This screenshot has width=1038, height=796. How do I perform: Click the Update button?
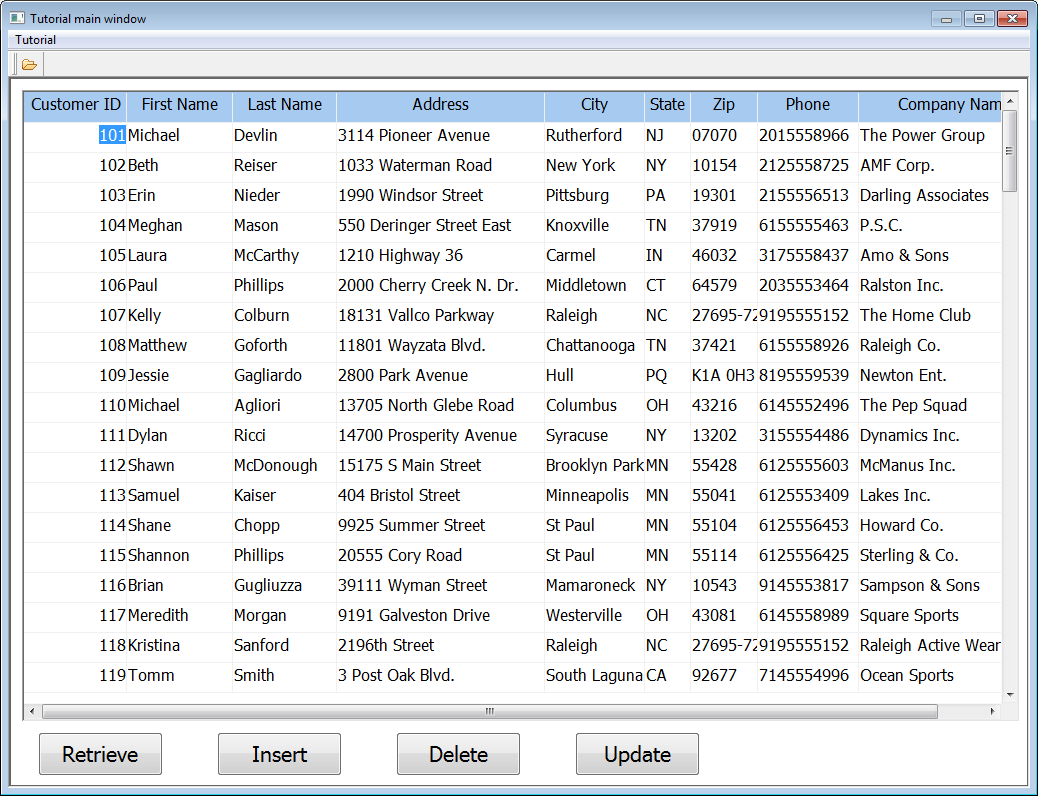(x=637, y=754)
